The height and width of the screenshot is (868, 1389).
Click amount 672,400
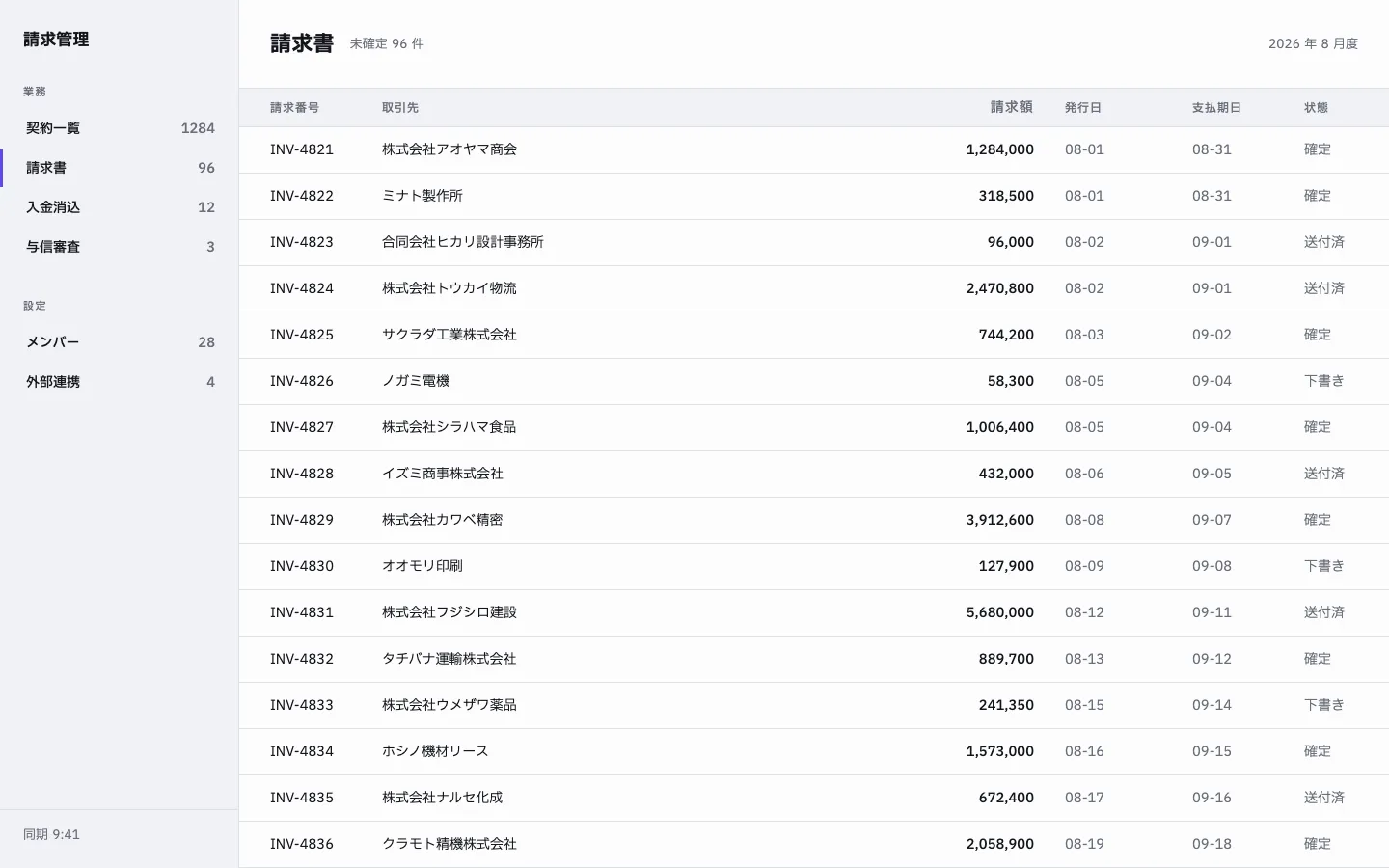pyautogui.click(x=1006, y=798)
